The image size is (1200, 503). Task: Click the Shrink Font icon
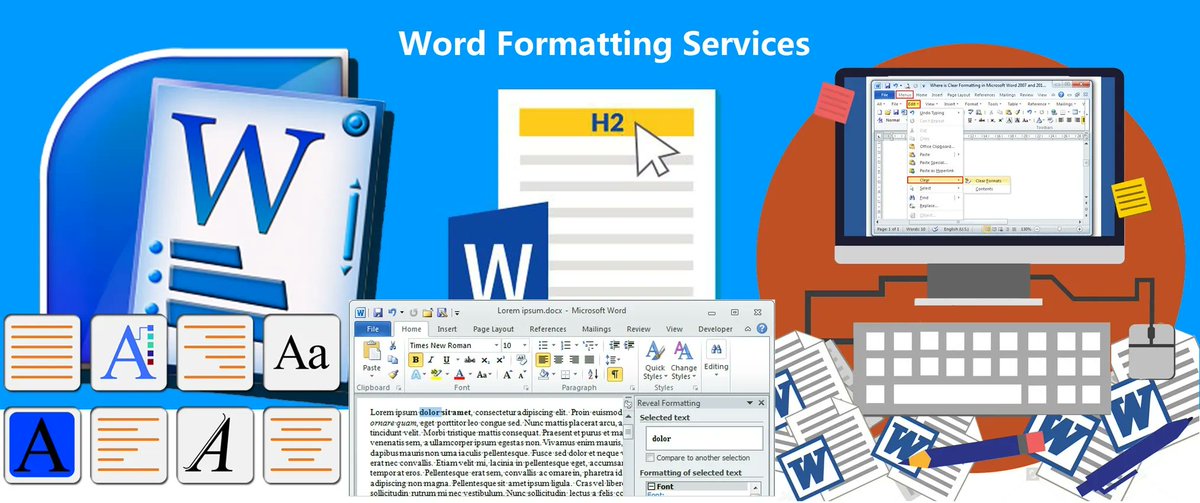coord(522,375)
